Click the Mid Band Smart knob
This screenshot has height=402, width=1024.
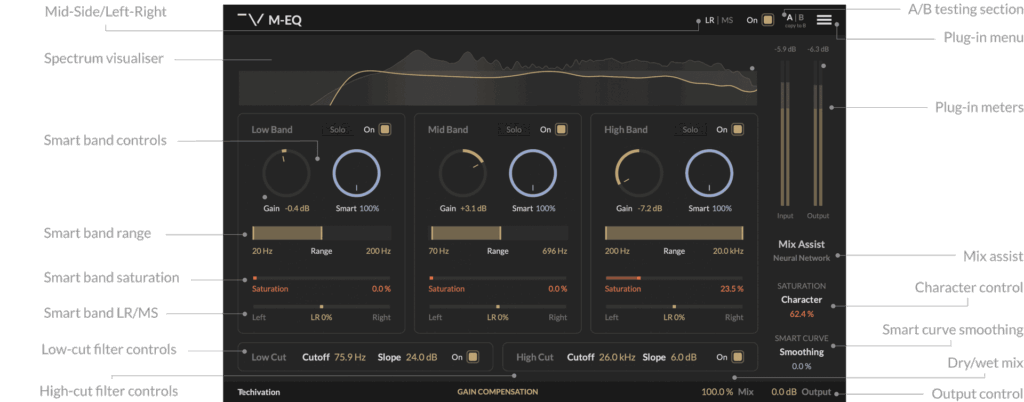click(533, 174)
